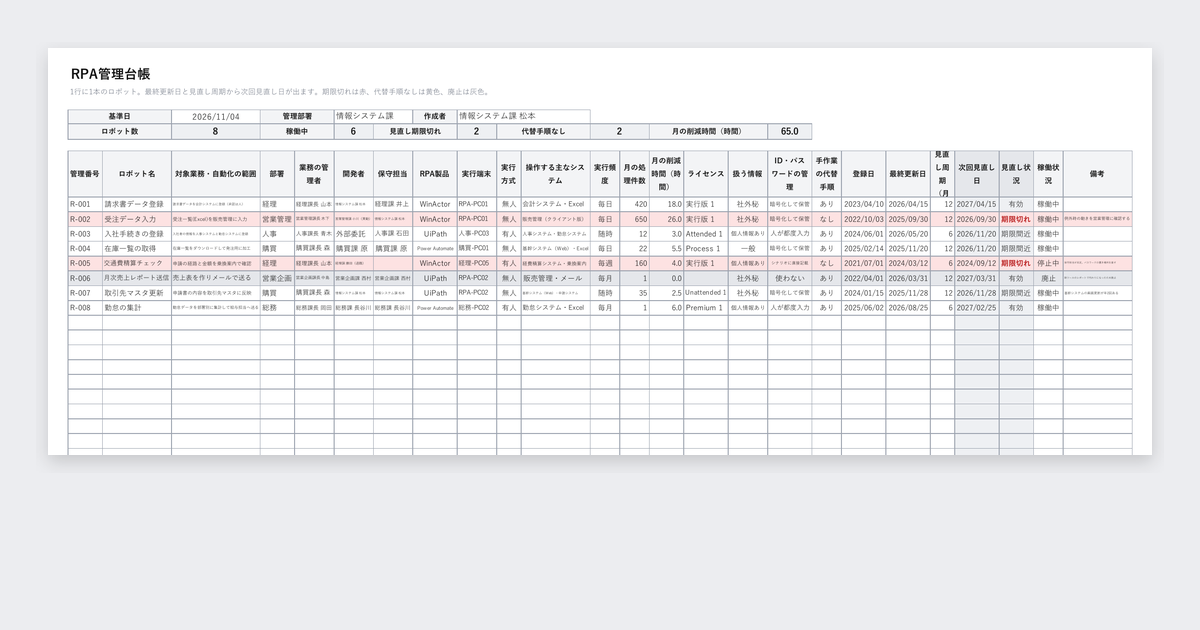1200x630 pixels.
Task: Select the Power Automate cell in row R-004
Action: (x=435, y=248)
